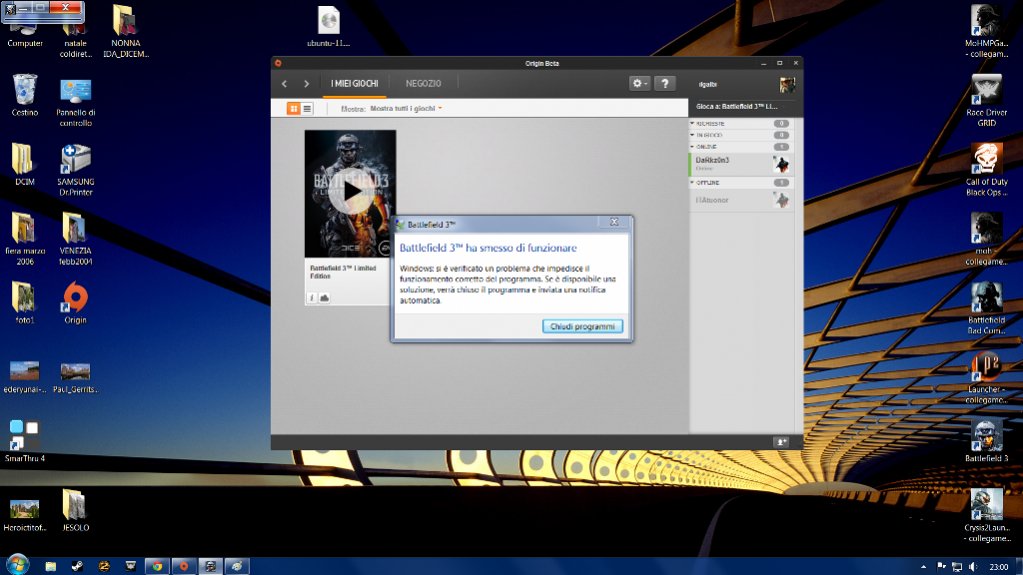Viewport: 1023px width, 575px height.
Task: Launch Call of Duty Black Ops shortcut
Action: point(986,170)
